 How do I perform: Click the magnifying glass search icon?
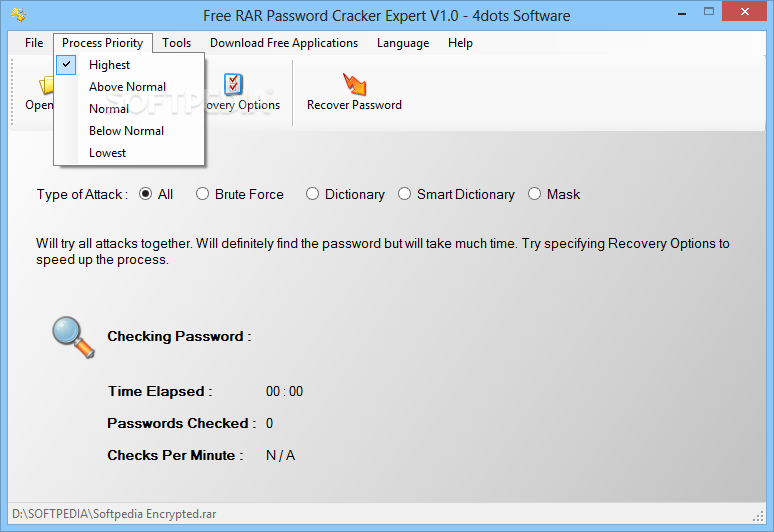pyautogui.click(x=73, y=337)
